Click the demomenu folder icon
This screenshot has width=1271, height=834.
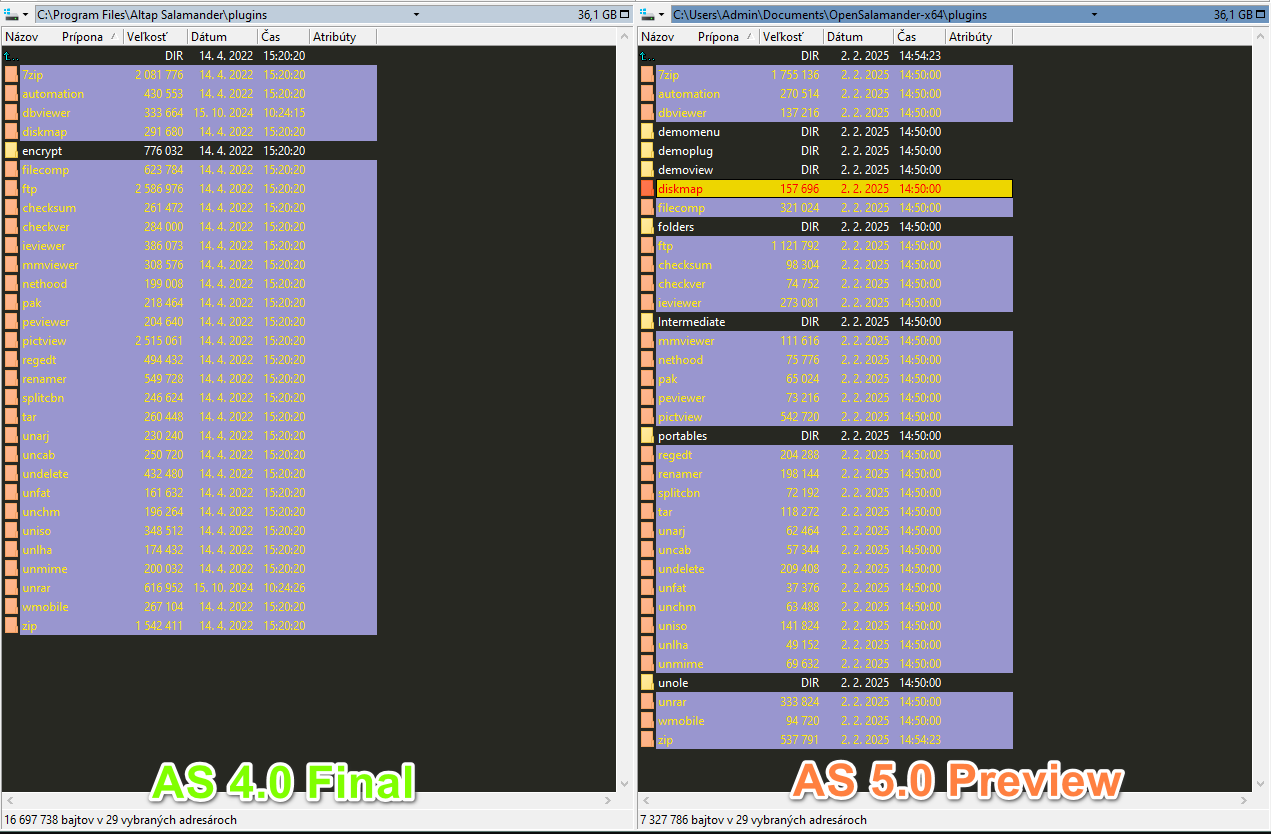tap(647, 132)
